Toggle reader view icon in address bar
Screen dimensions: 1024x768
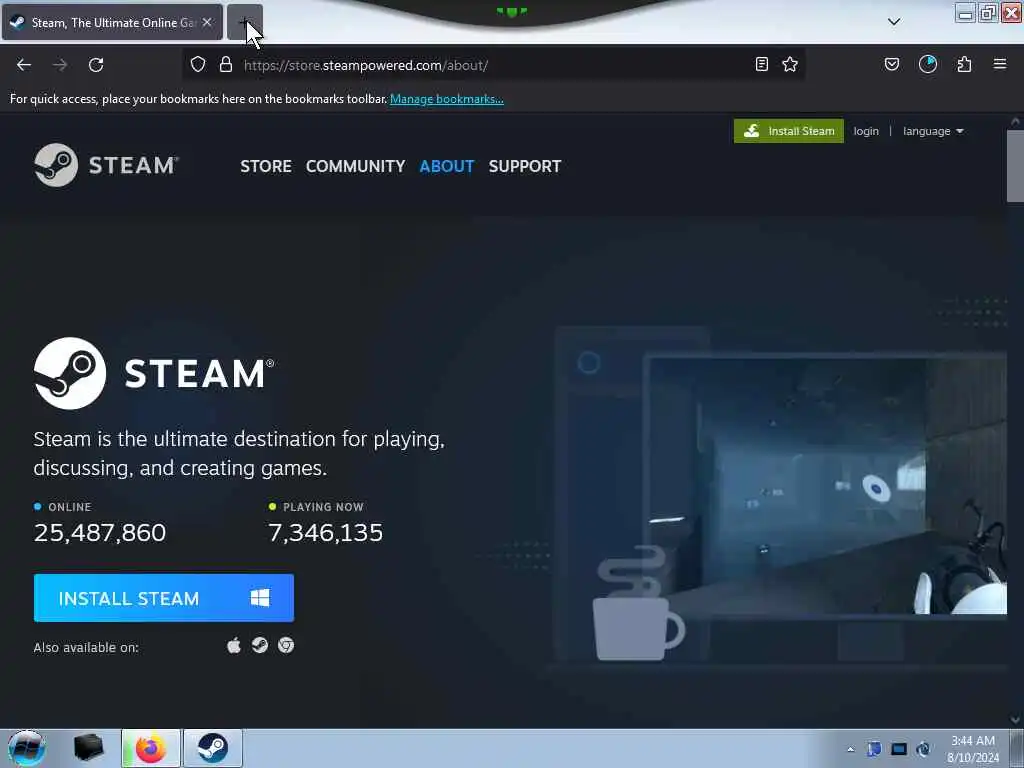click(x=761, y=64)
